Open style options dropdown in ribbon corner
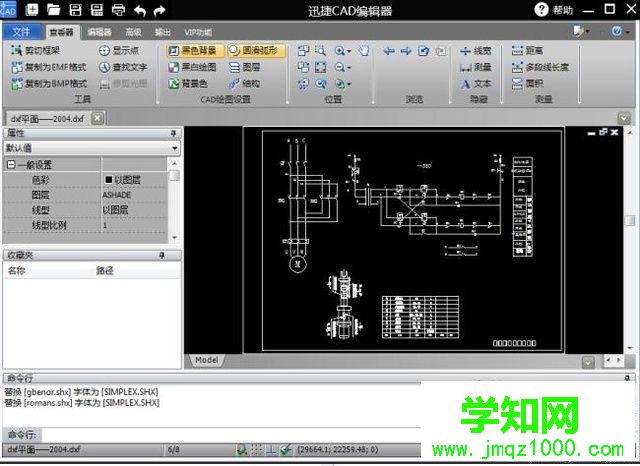640x466 pixels. point(587,31)
